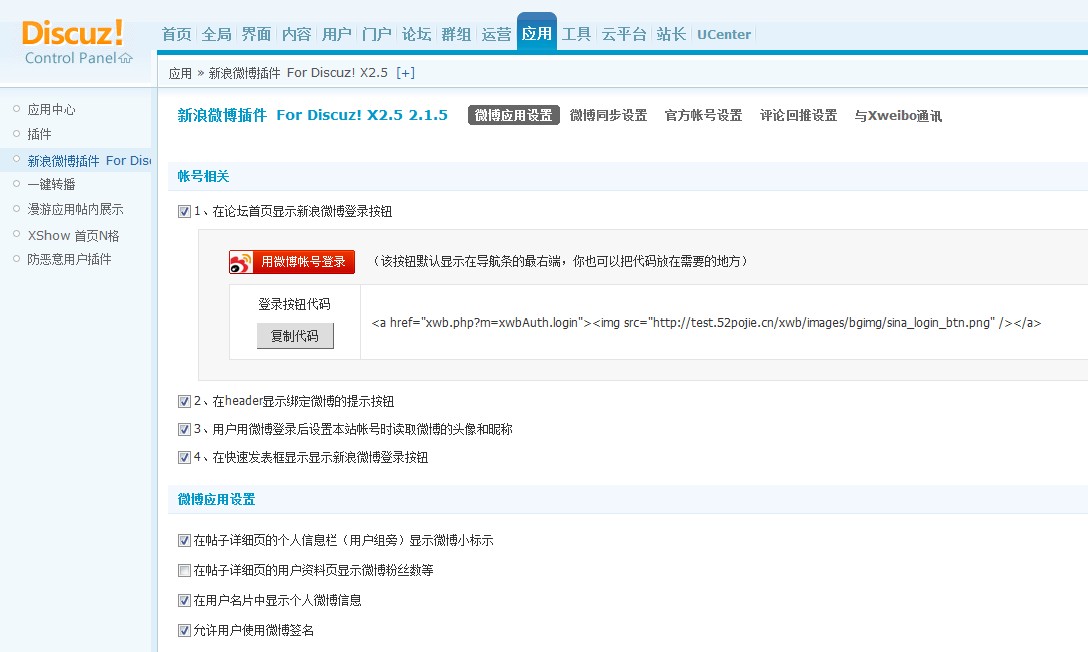
Task: Open 防恶意用户插件 in the sidebar
Action: [69, 259]
